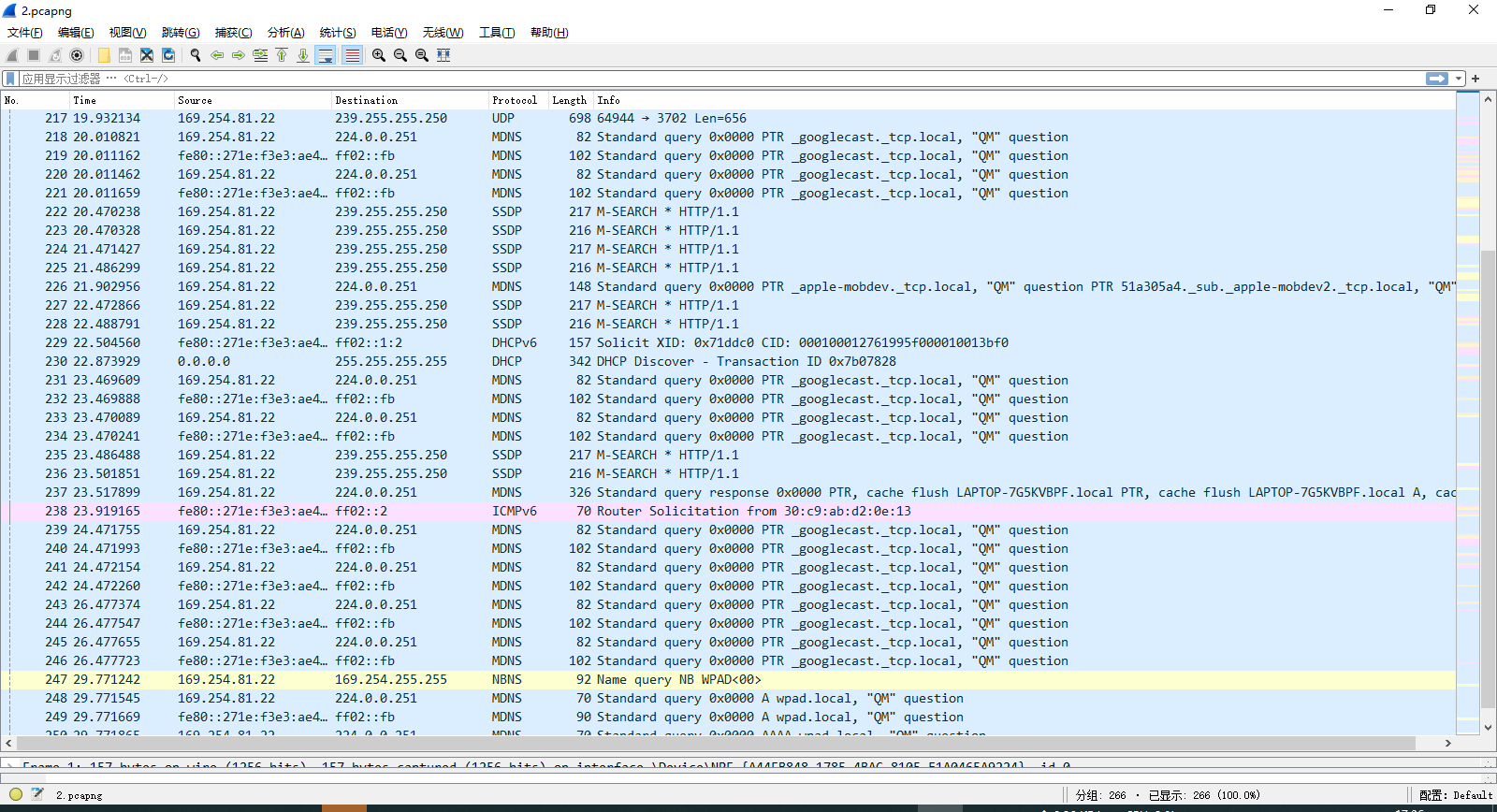Open display filter bookmark menu
Screen dimensions: 1497x812
coord(10,79)
